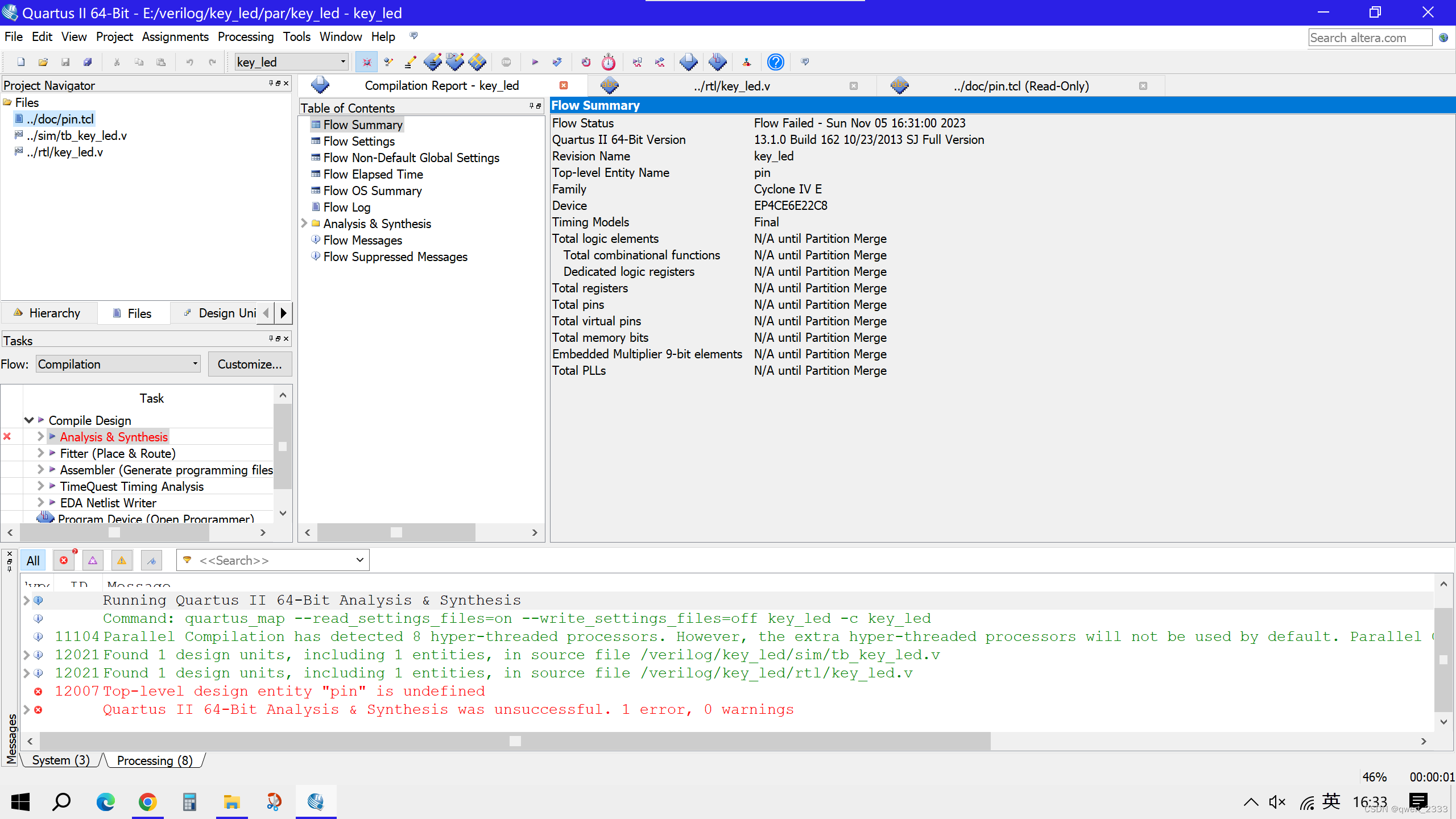The image size is (1456, 819).
Task: Open the Processing menu
Action: point(245,37)
